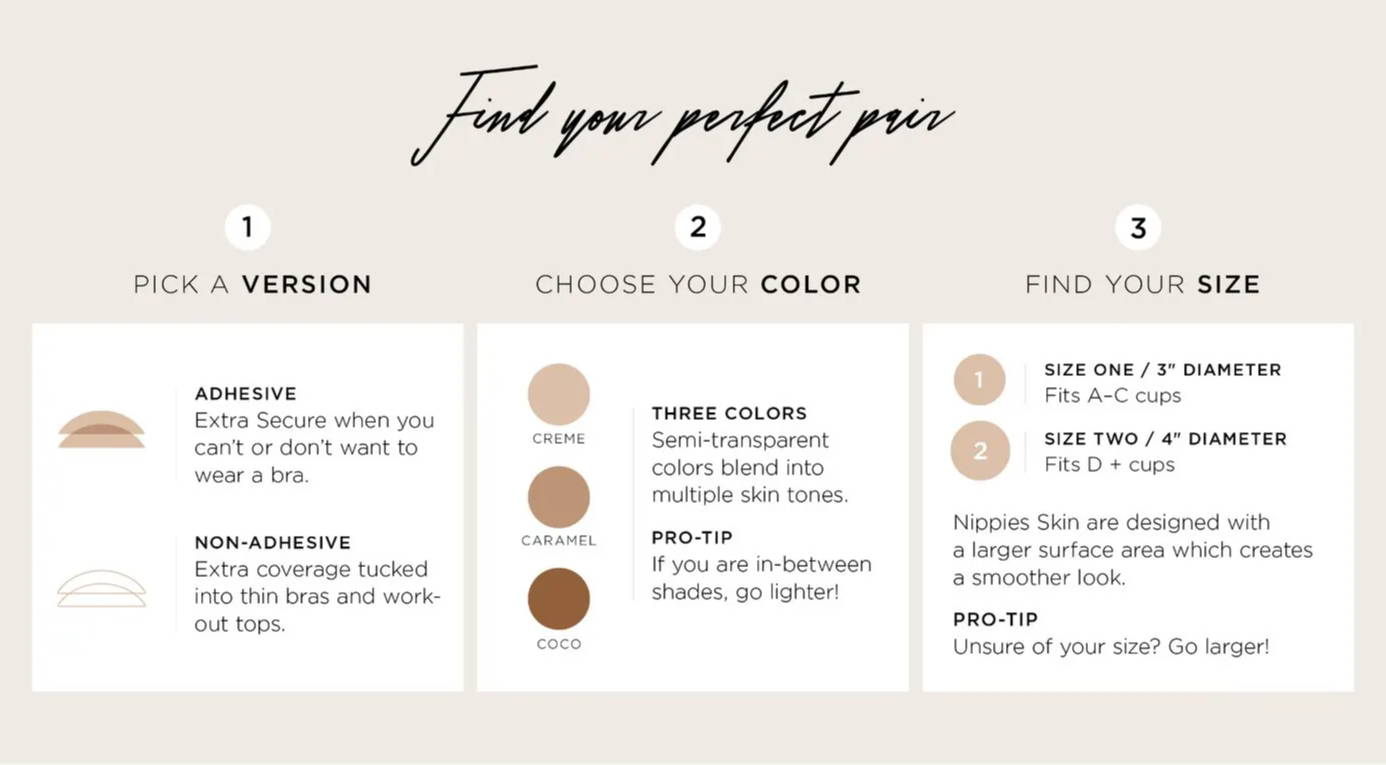Click the THREE COLORS heading
Screen dimensions: 1386x765
coord(729,413)
